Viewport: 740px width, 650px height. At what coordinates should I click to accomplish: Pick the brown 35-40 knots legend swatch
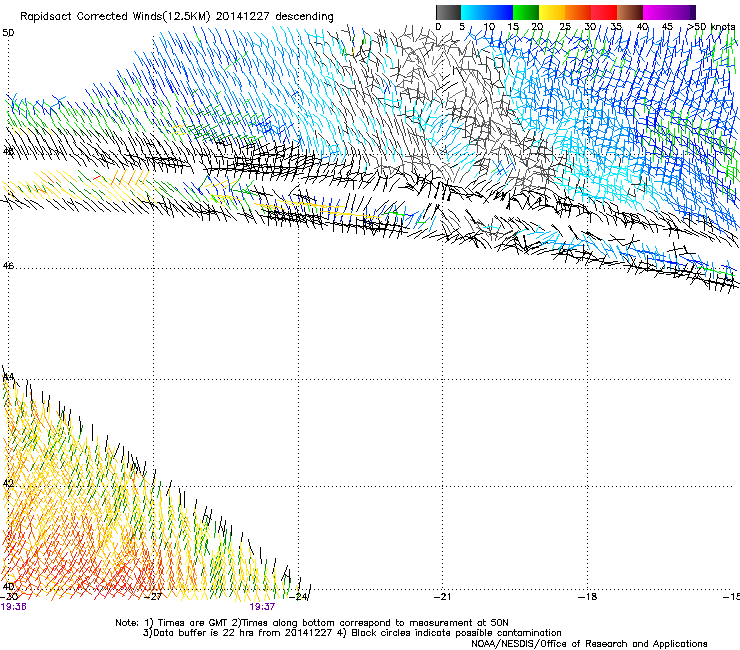tap(630, 12)
